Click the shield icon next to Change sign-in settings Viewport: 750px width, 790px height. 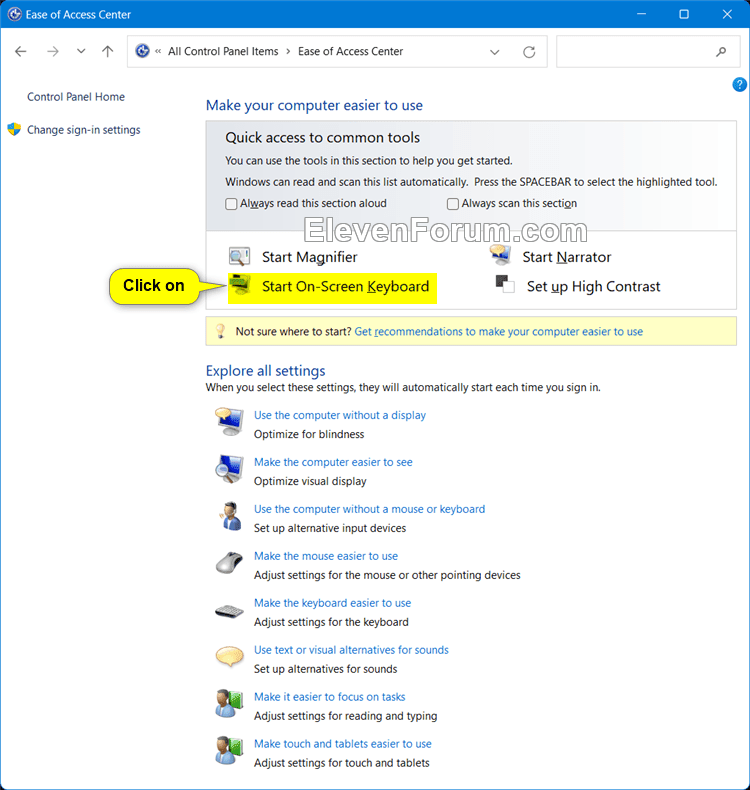[x=14, y=129]
